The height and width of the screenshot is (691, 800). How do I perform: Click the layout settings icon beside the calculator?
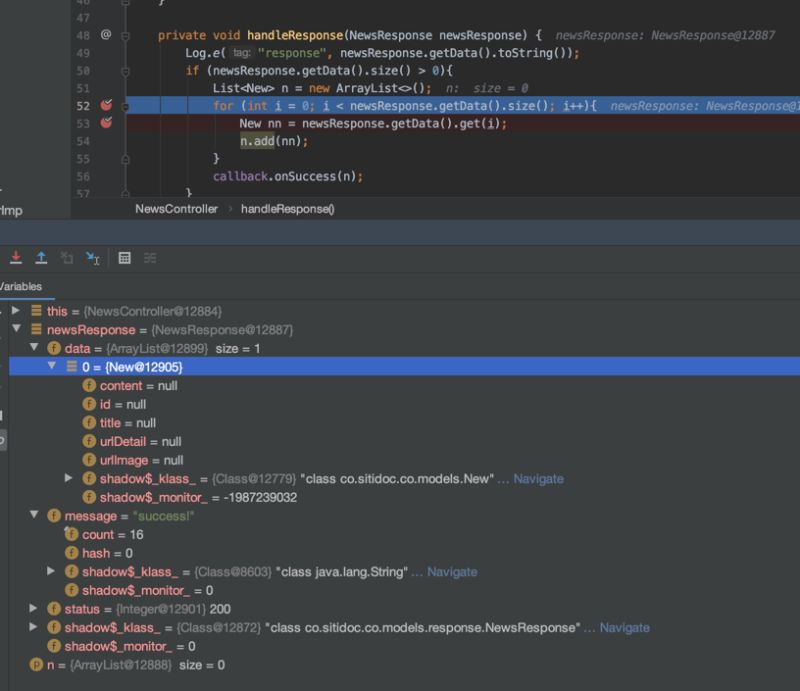[150, 258]
